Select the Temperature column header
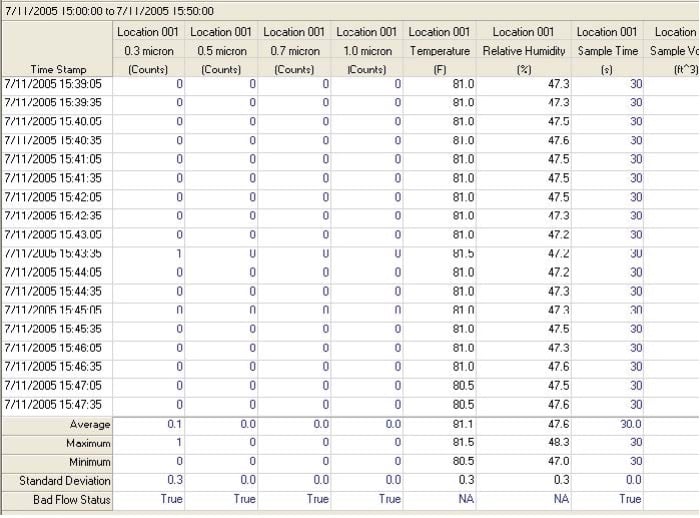Viewport: 700px width, 518px height. point(440,50)
